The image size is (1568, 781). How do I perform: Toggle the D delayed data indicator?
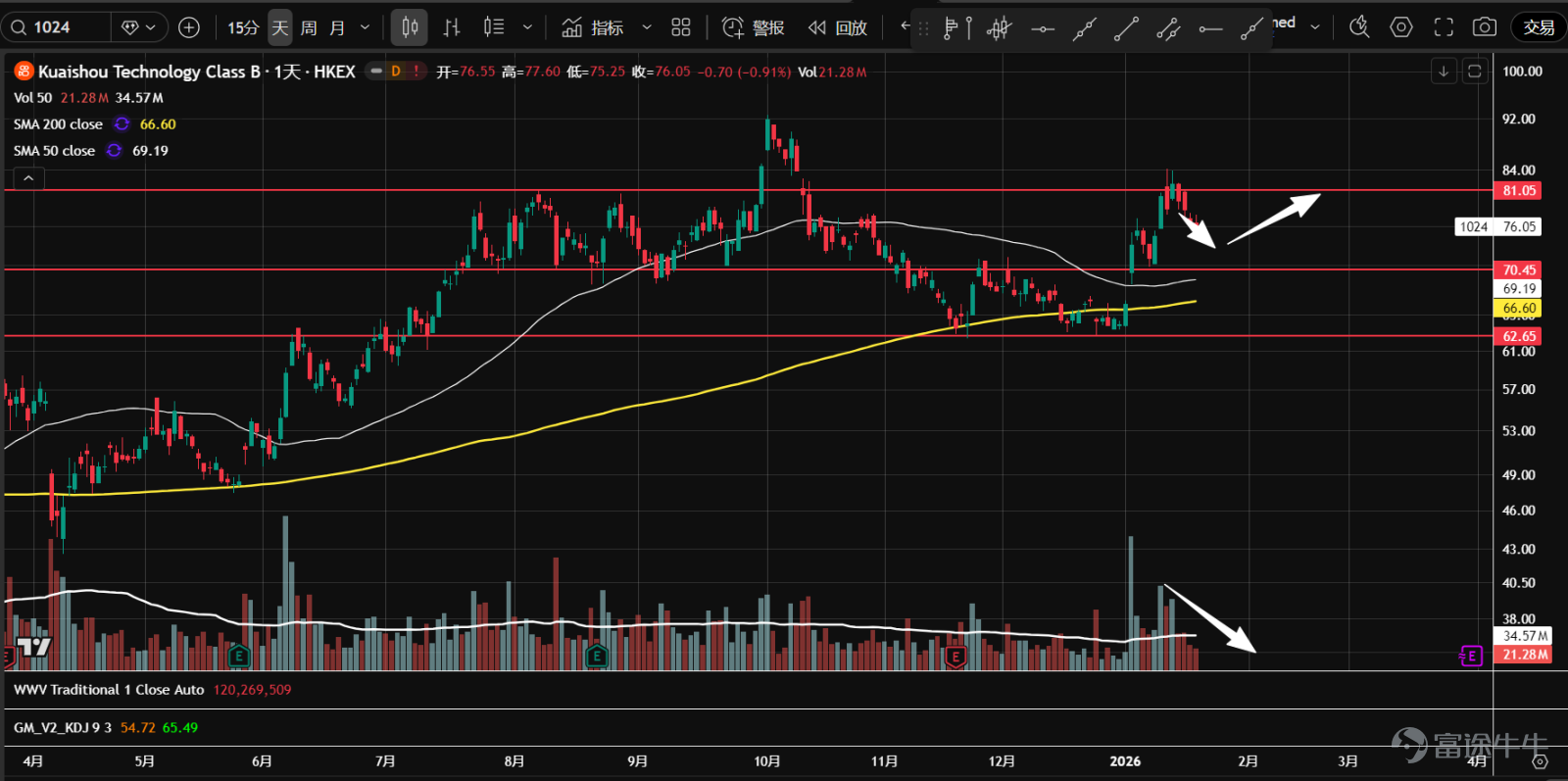(396, 72)
